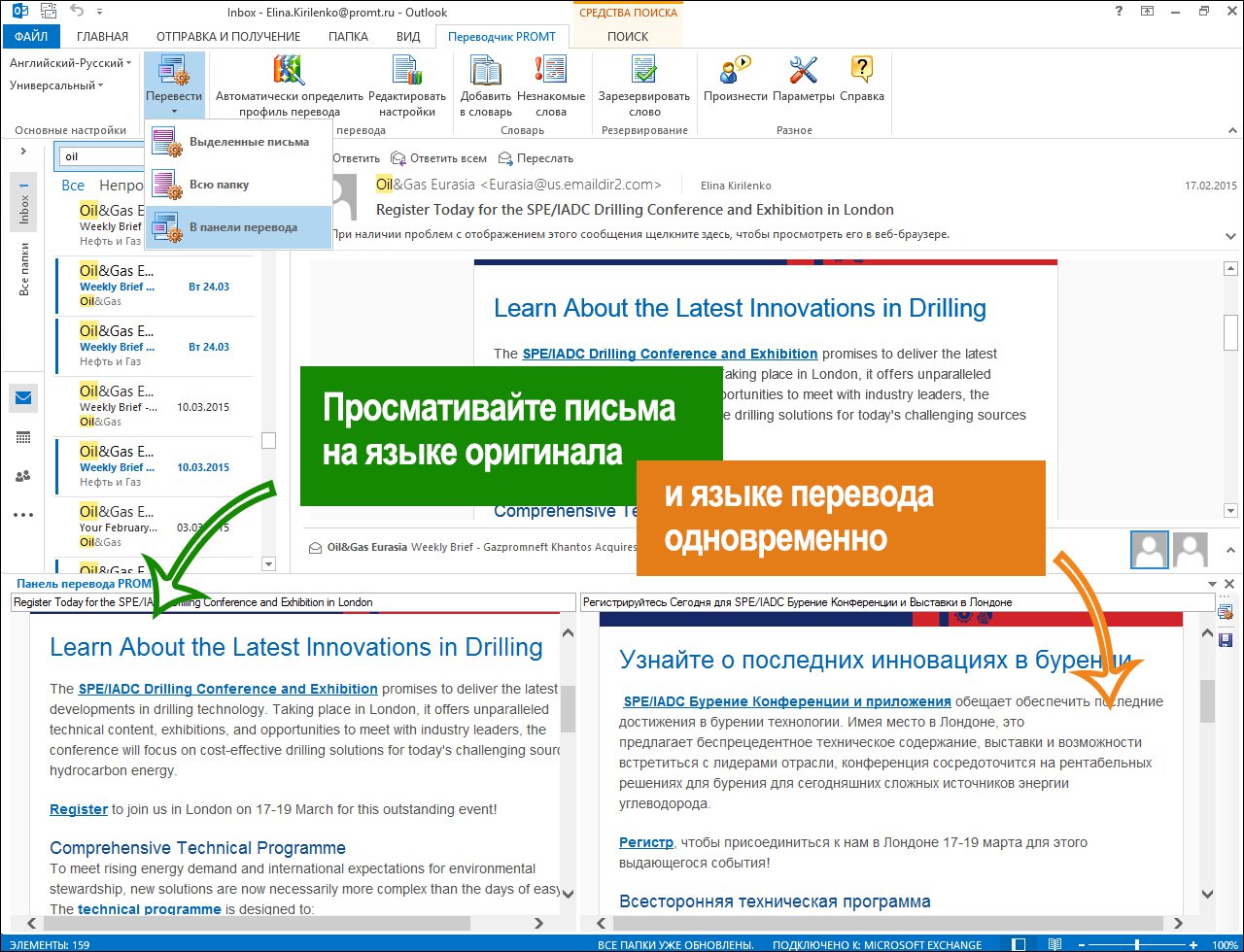Click the first contact photo in the people pane
The width and height of the screenshot is (1244, 952).
click(1150, 550)
